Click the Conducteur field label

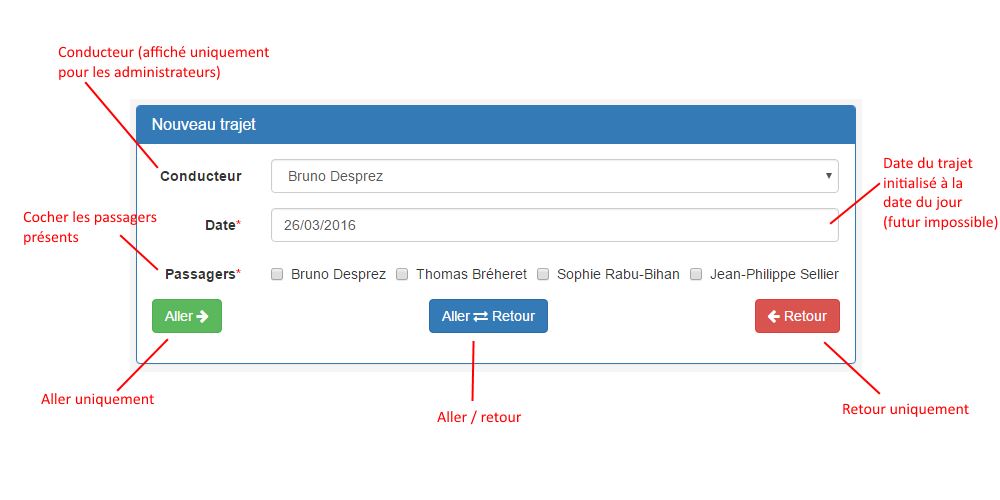coord(201,176)
